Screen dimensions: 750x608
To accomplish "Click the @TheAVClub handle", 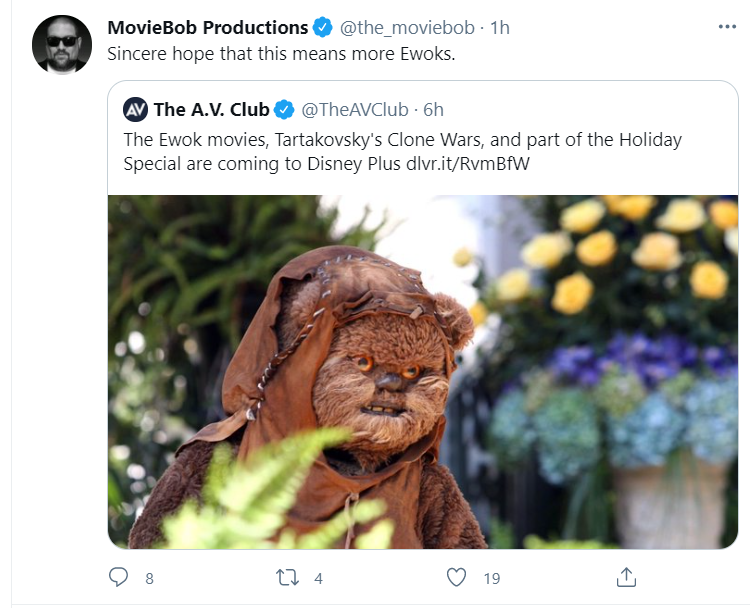I will [355, 110].
